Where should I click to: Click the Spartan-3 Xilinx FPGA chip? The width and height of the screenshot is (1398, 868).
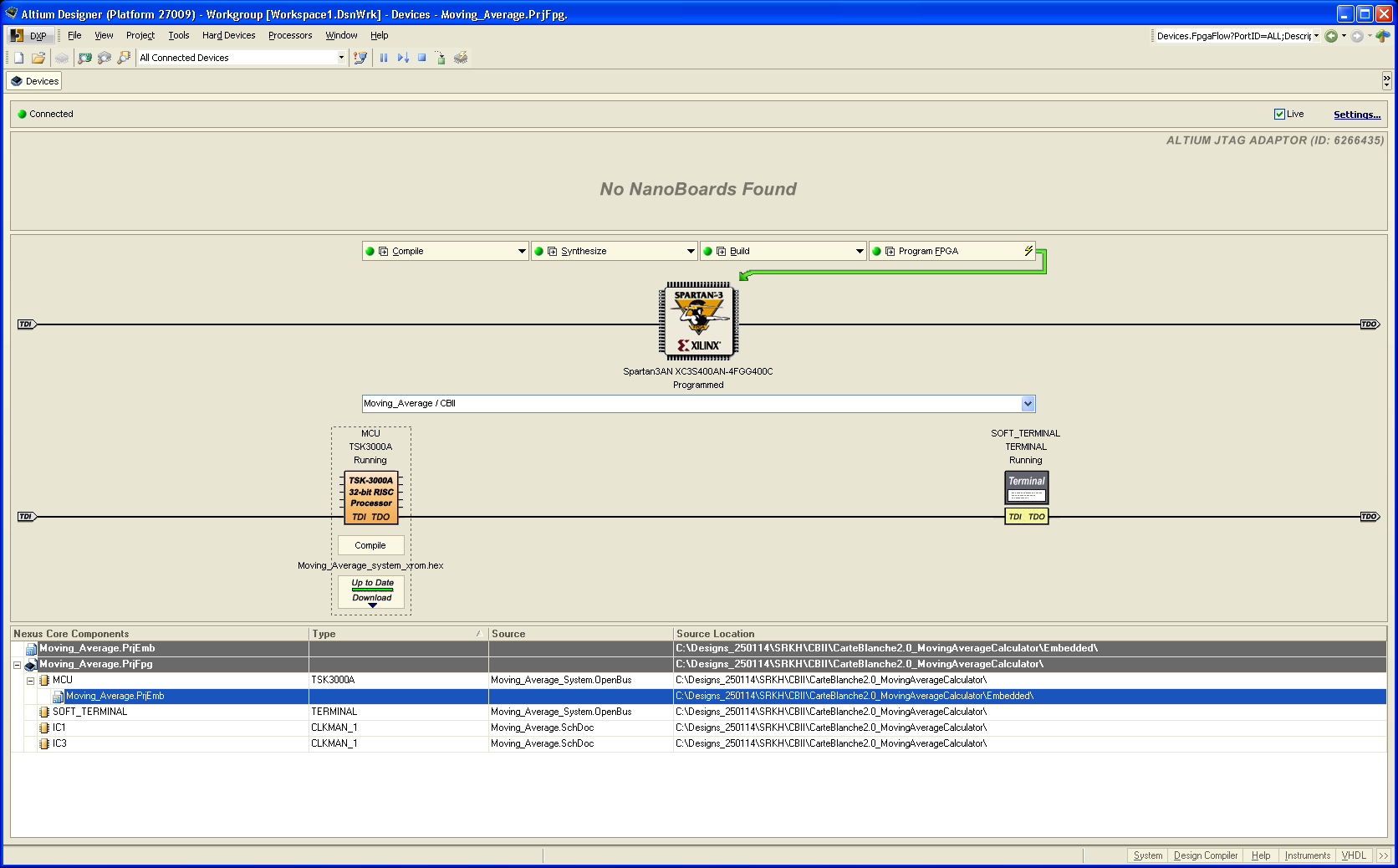pyautogui.click(x=698, y=321)
